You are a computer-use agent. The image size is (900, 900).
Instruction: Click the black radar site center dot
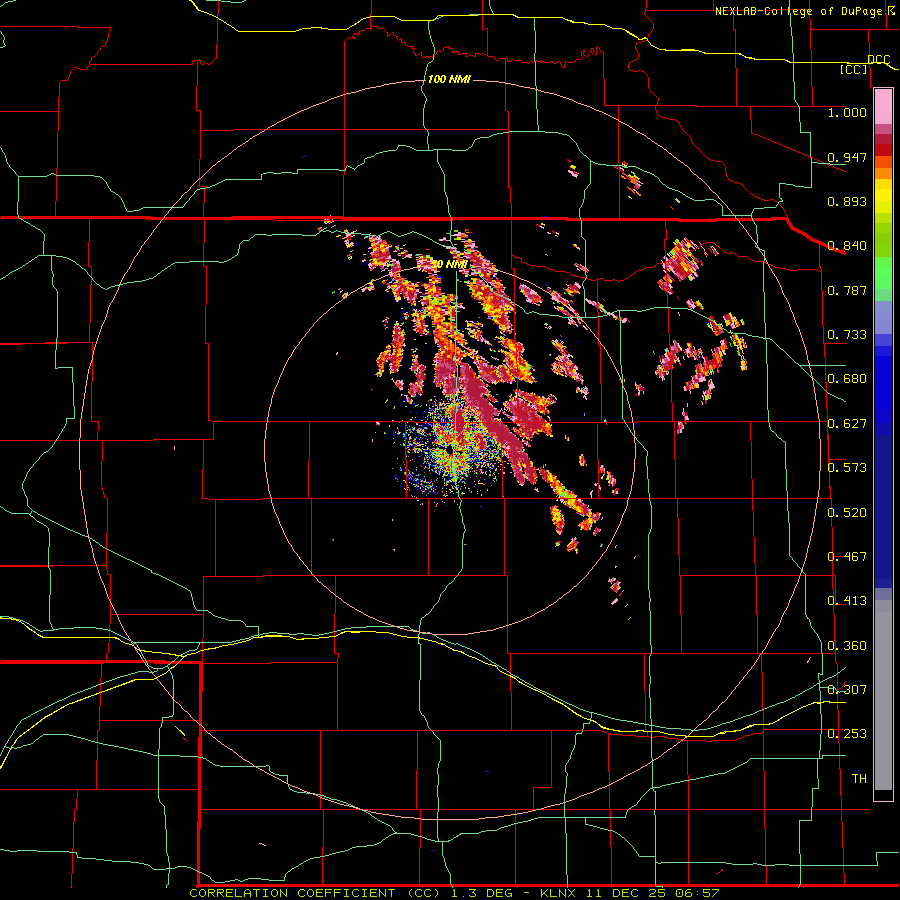449,451
